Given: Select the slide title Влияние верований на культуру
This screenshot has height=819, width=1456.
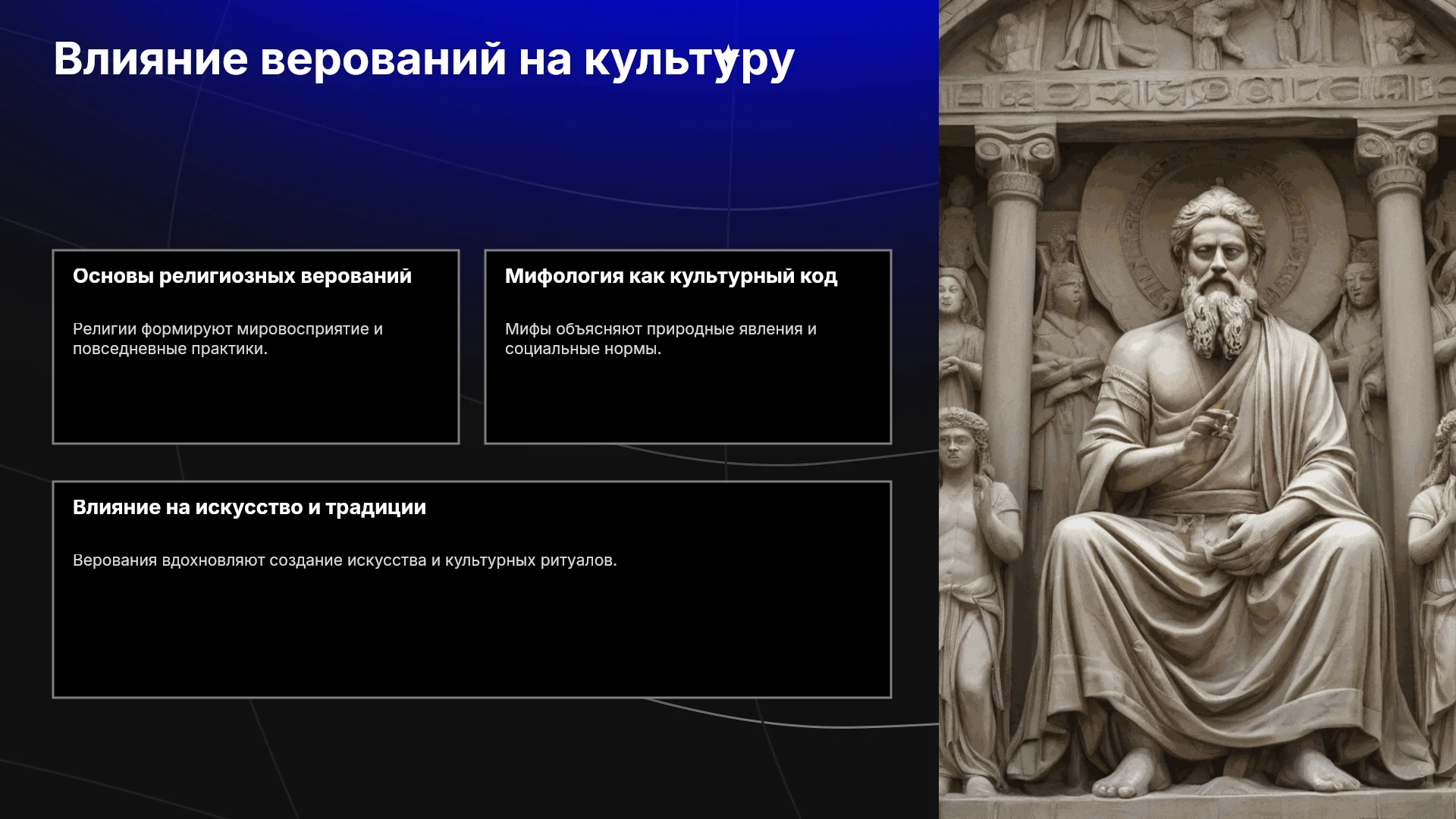Looking at the screenshot, I should 424,59.
